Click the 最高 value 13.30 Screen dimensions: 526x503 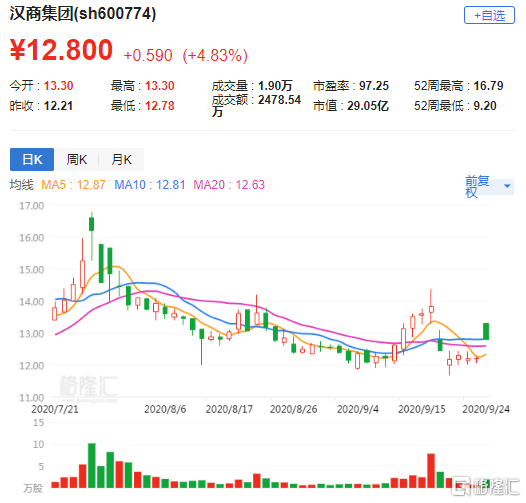pos(160,86)
